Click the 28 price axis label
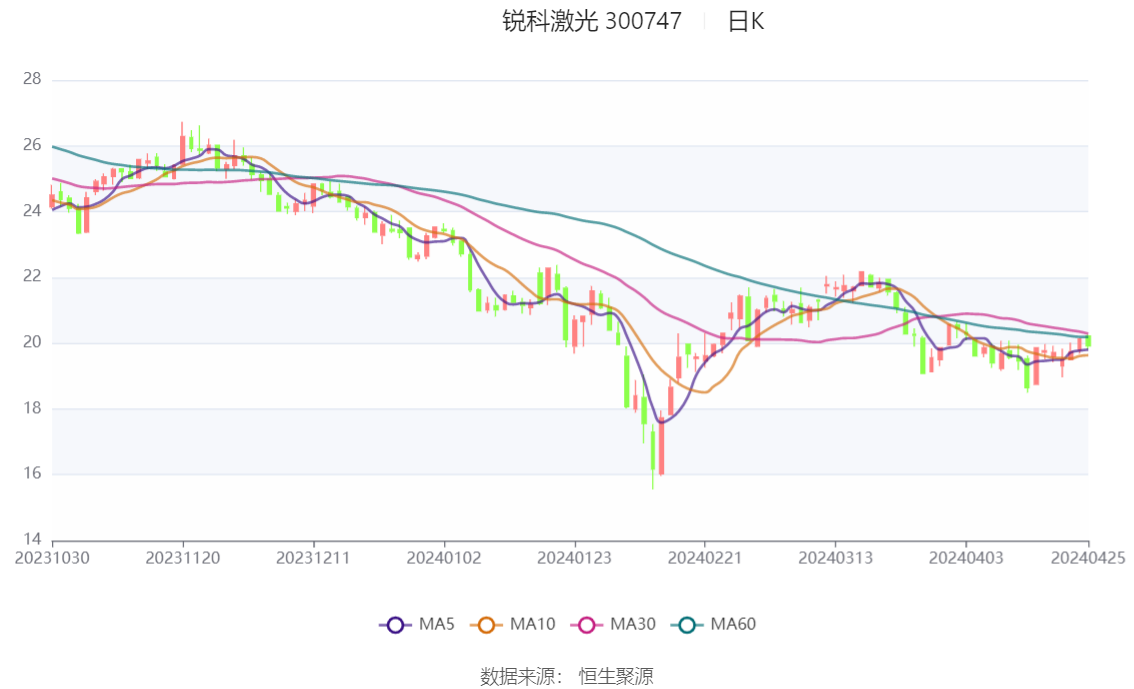Image resolution: width=1134 pixels, height=689 pixels. [x=32, y=79]
